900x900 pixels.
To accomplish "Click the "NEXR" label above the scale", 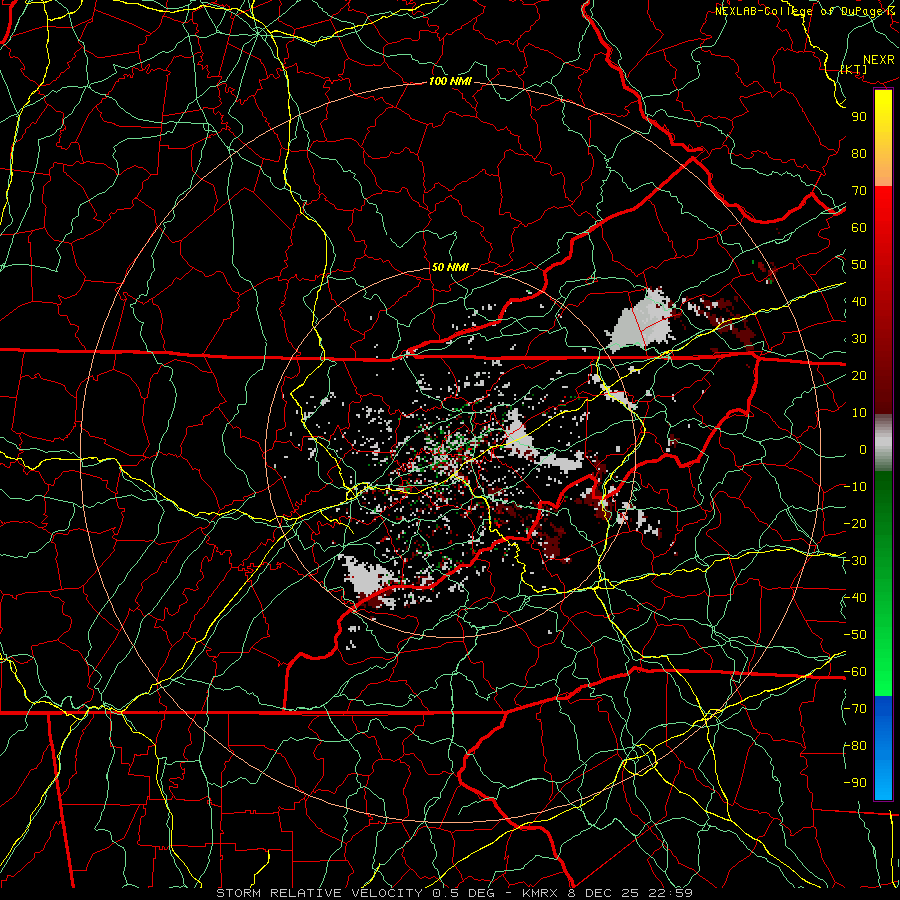I will click(879, 60).
